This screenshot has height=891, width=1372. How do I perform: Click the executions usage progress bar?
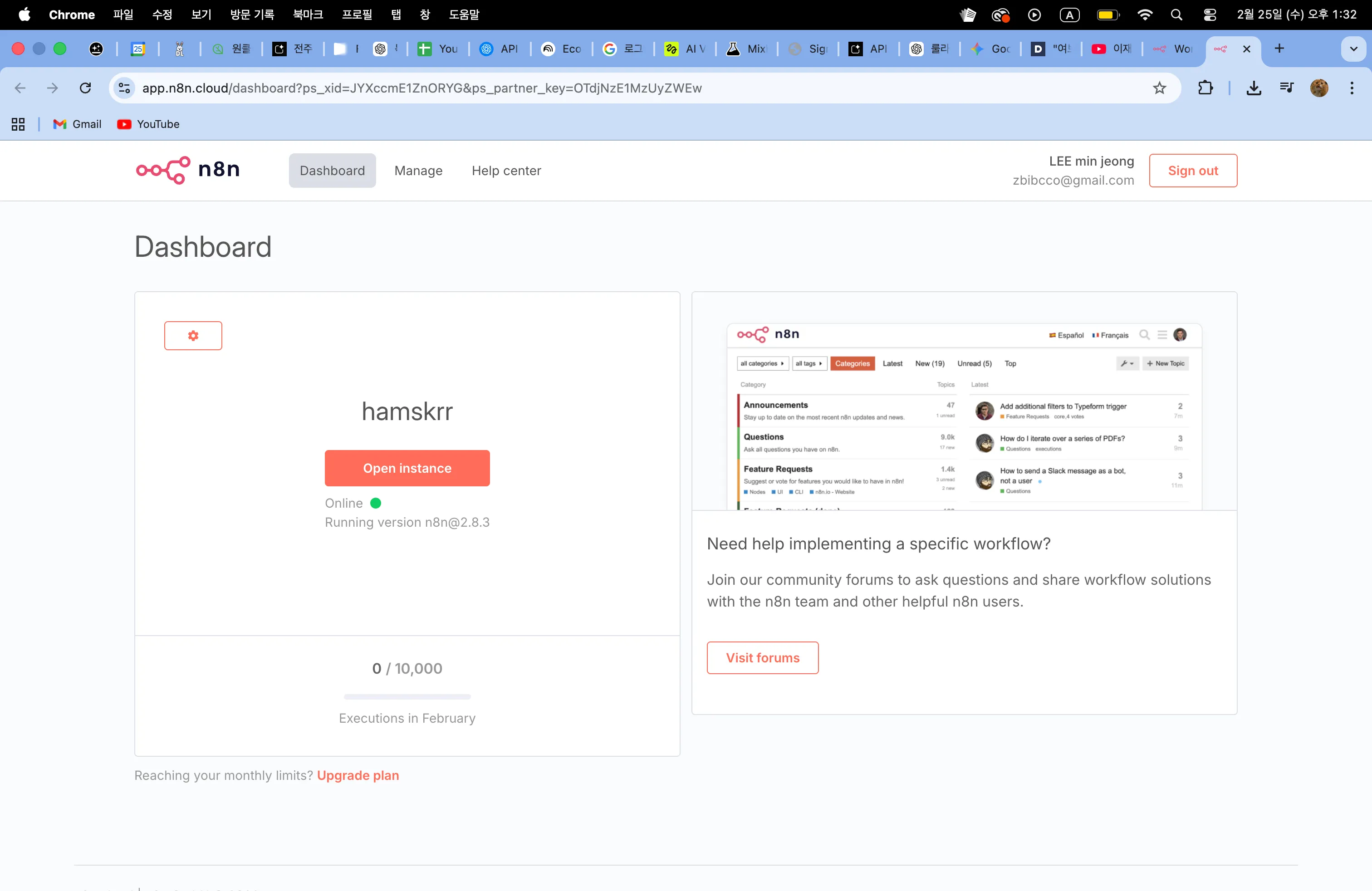pyautogui.click(x=407, y=697)
